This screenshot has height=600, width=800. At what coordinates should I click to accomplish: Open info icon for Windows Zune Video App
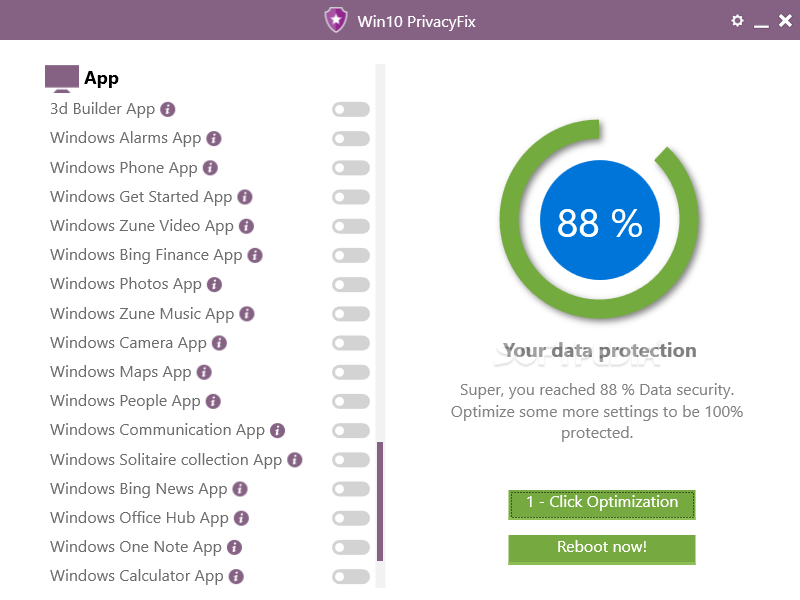coord(246,226)
